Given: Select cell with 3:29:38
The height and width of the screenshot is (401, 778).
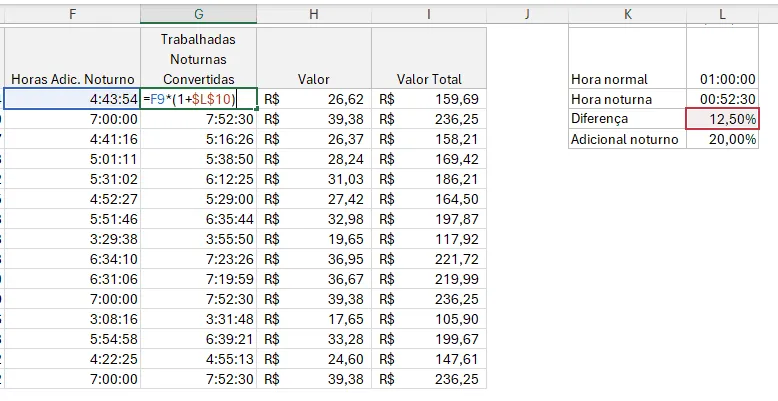Looking at the screenshot, I should 72,239.
